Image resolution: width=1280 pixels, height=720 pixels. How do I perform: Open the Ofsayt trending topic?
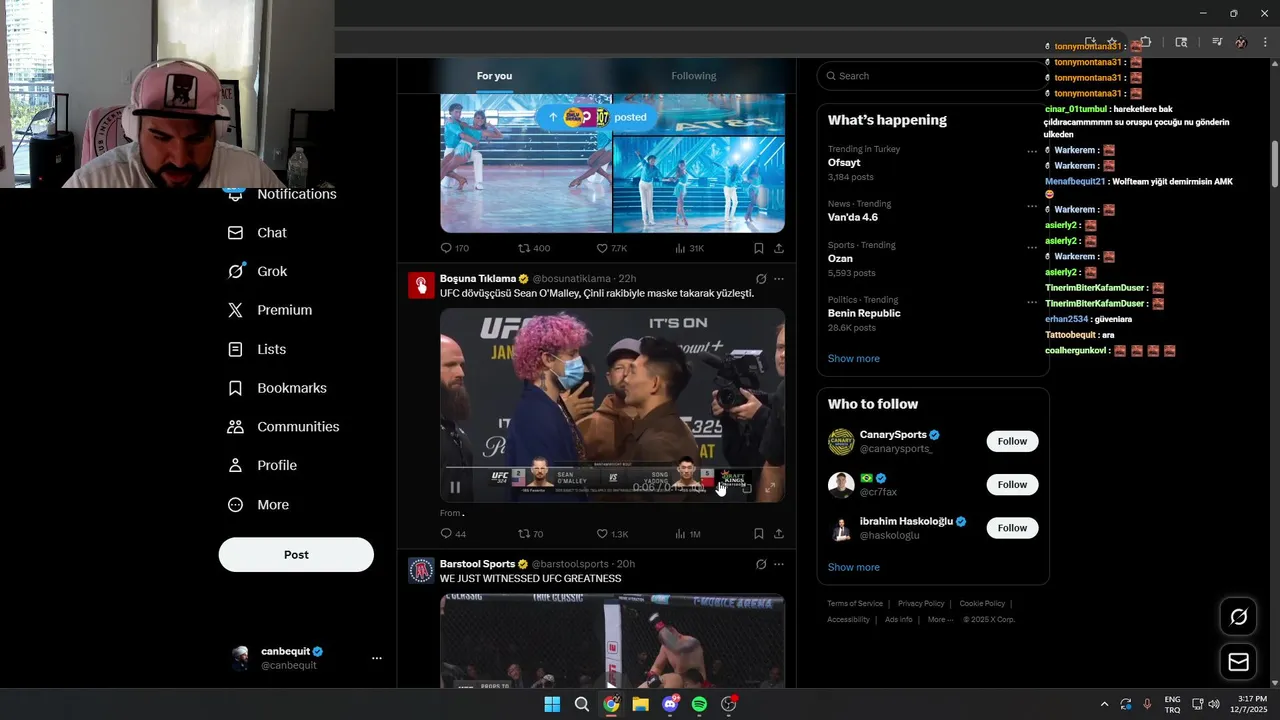pyautogui.click(x=844, y=163)
